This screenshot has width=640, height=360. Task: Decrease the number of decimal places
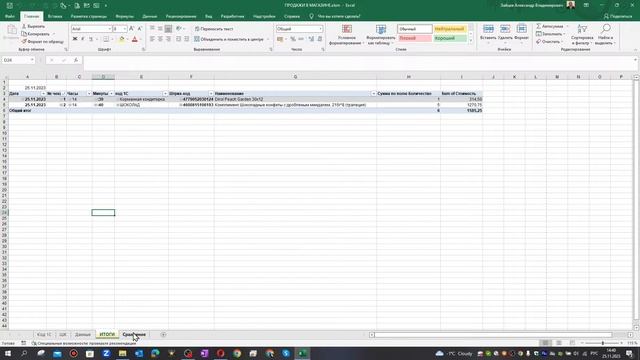[320, 39]
